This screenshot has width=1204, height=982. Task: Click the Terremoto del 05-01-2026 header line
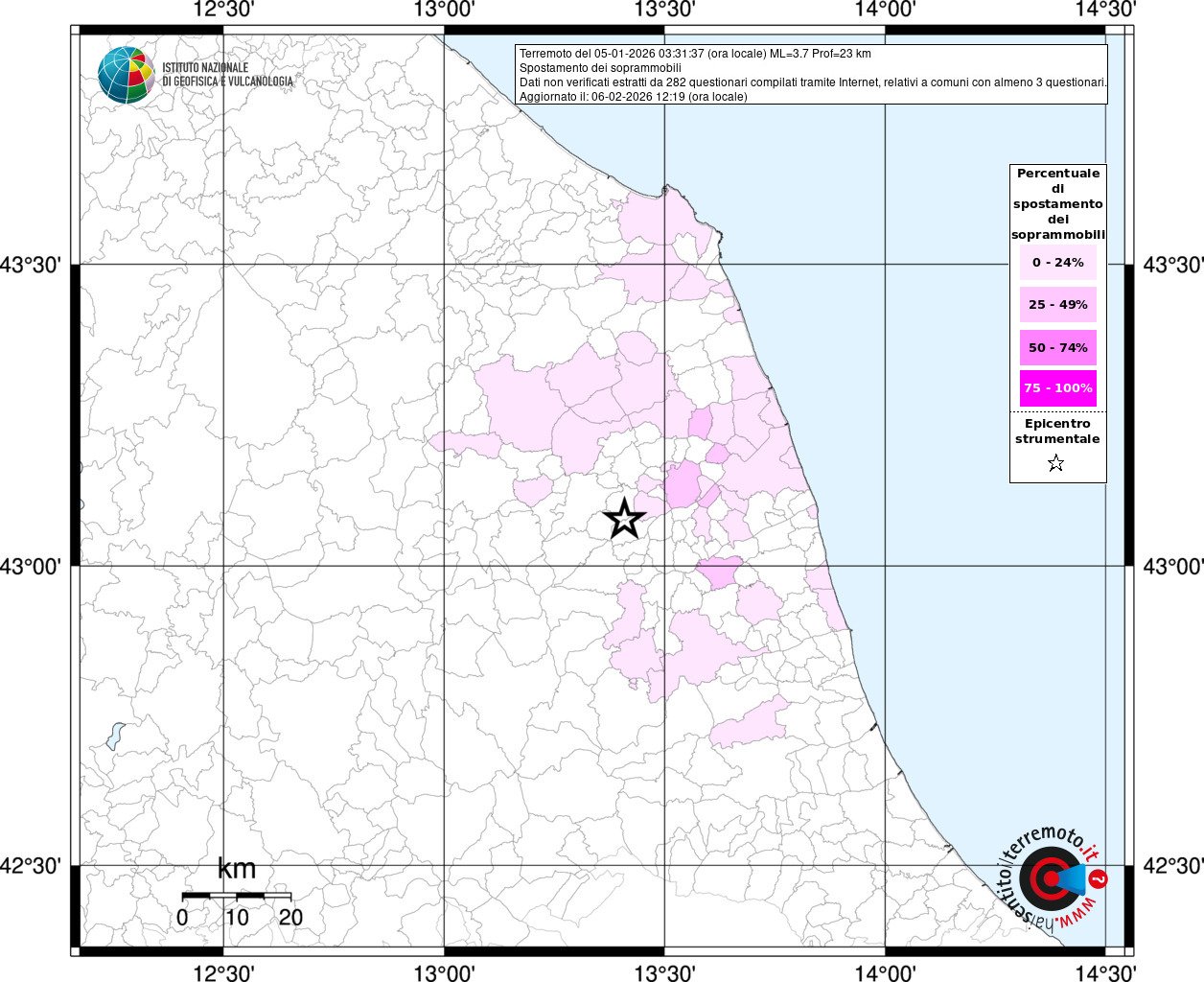pyautogui.click(x=695, y=54)
